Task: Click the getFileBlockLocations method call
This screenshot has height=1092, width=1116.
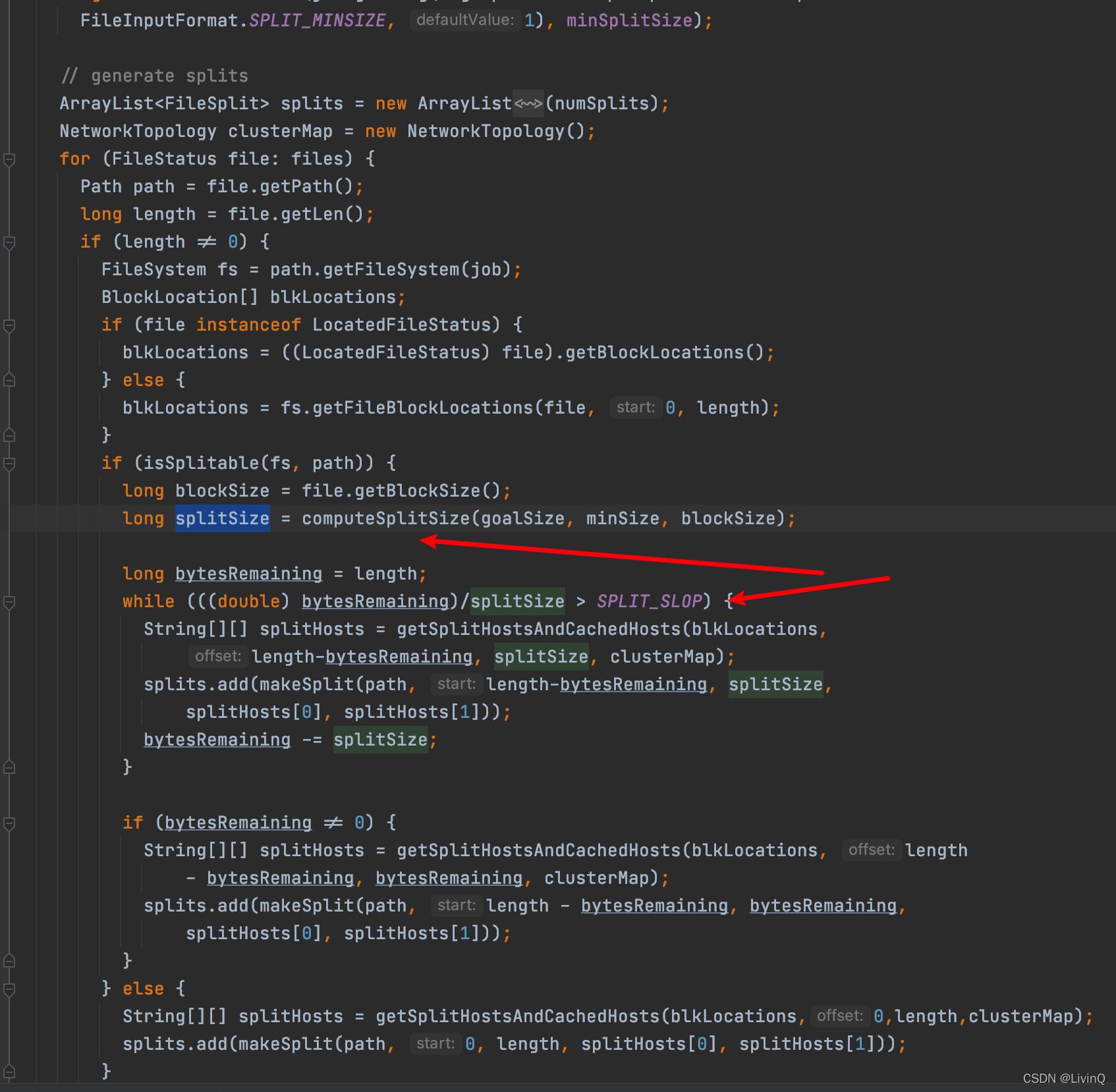Action: click(x=422, y=408)
